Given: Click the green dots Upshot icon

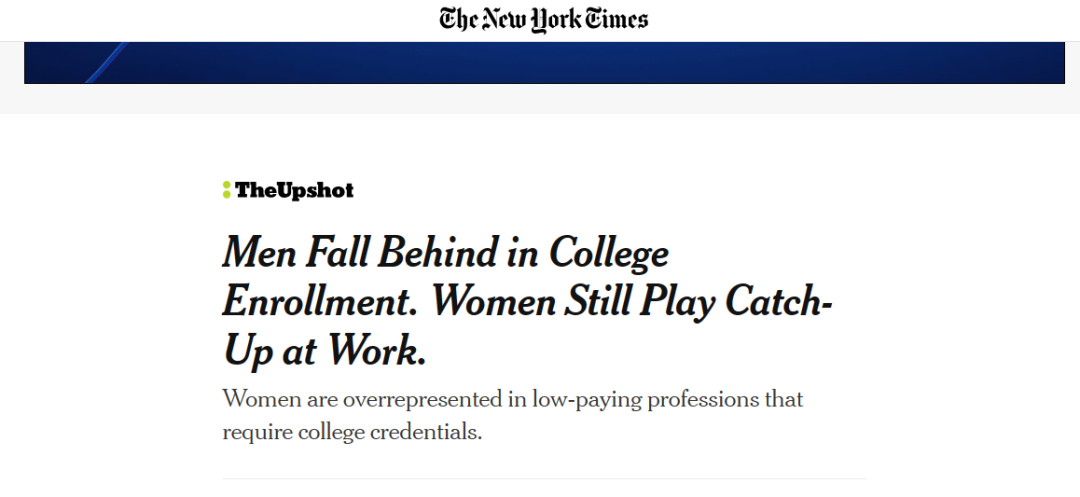Looking at the screenshot, I should coord(227,190).
